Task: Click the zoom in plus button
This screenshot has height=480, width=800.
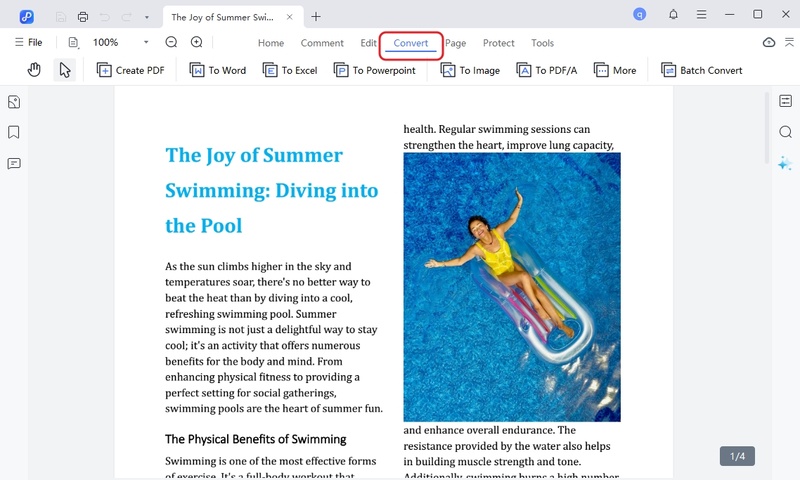Action: coord(197,42)
